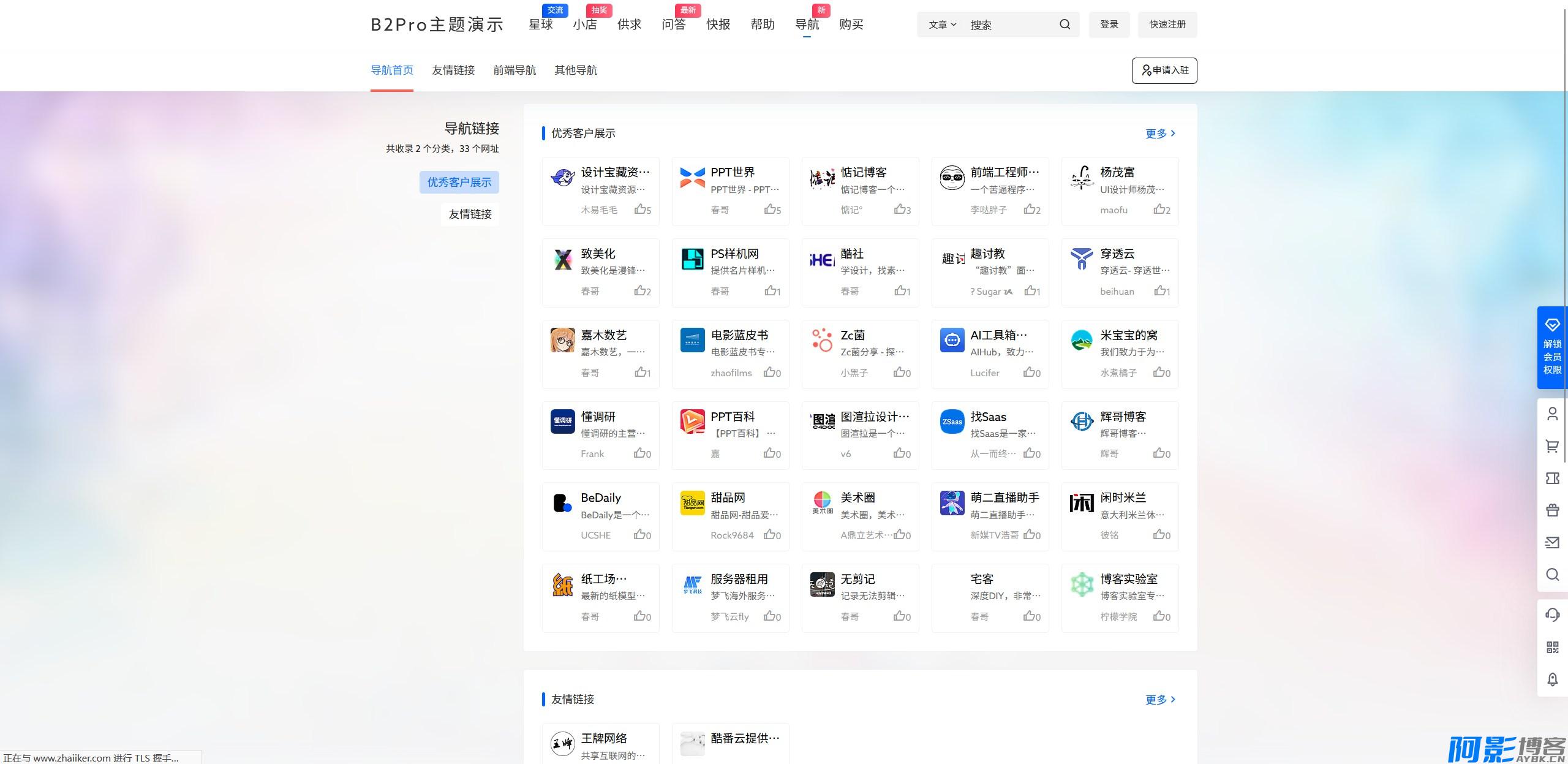Click the 申请入驻 button
Image resolution: width=1568 pixels, height=764 pixels.
1164,70
